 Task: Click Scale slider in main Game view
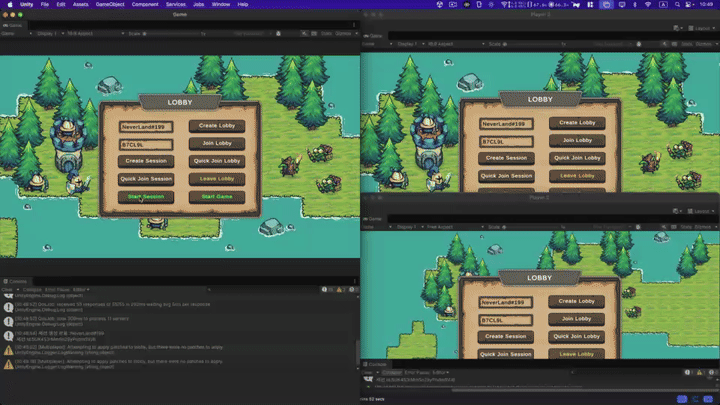tap(174, 34)
